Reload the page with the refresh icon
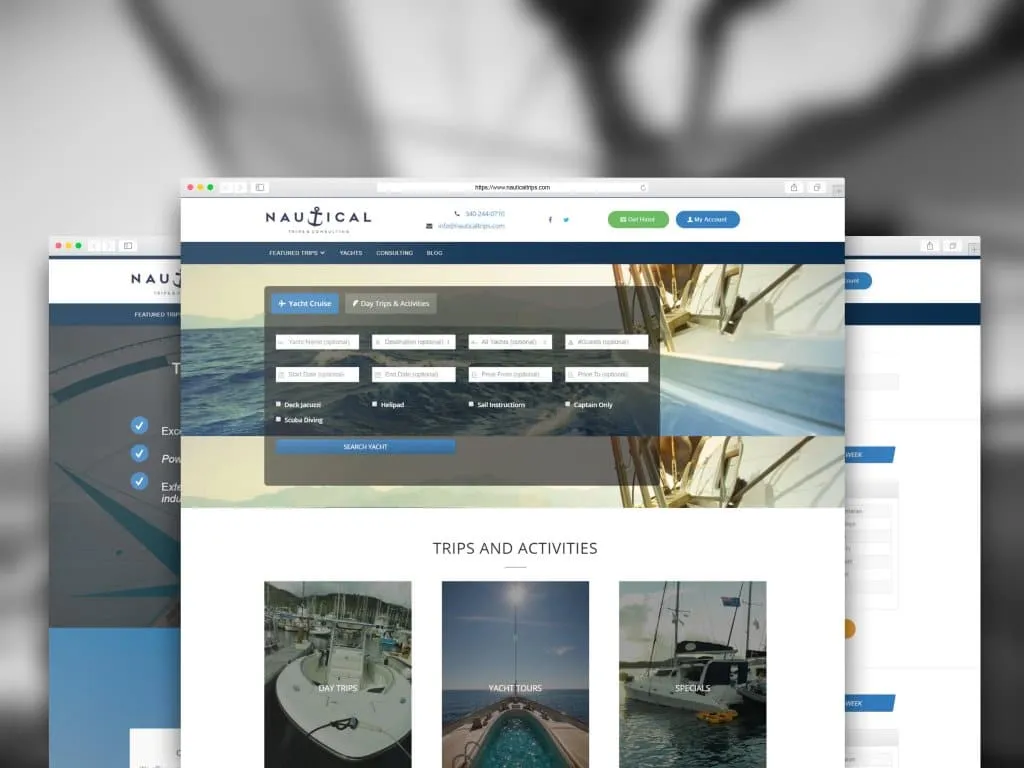 (x=643, y=187)
